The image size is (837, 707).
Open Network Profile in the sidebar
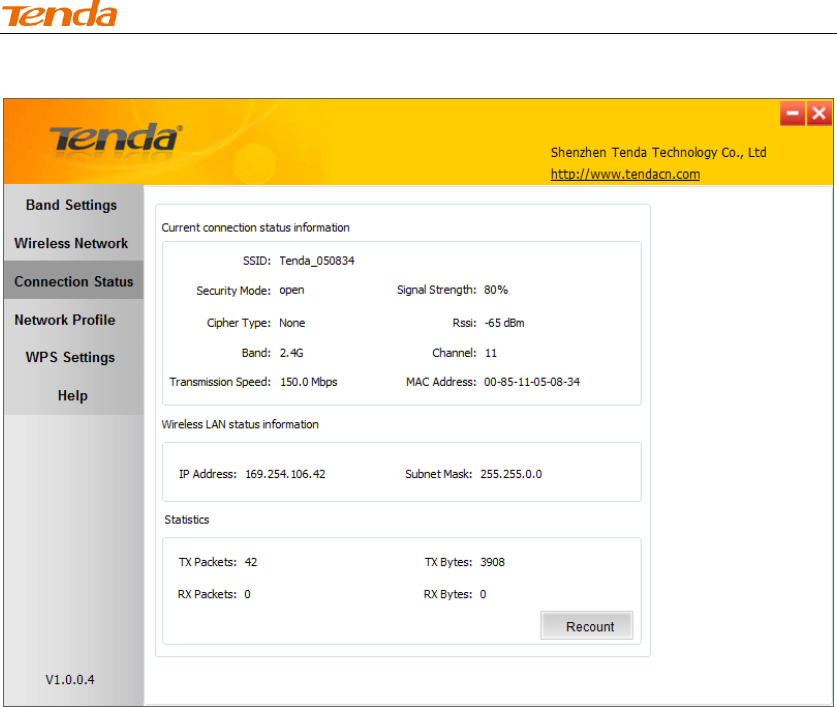65,320
